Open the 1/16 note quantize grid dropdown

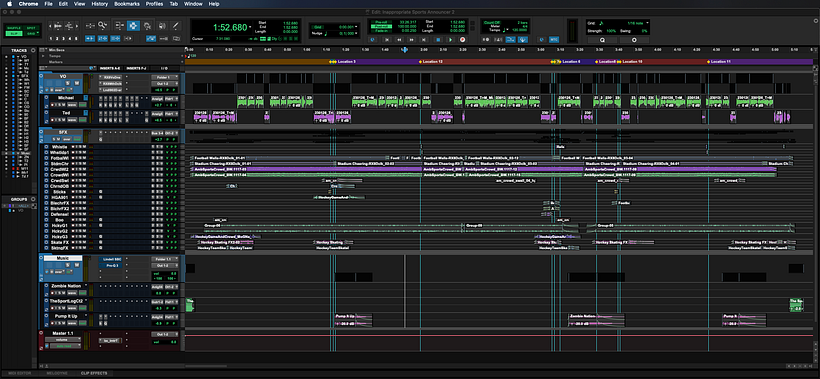647,22
